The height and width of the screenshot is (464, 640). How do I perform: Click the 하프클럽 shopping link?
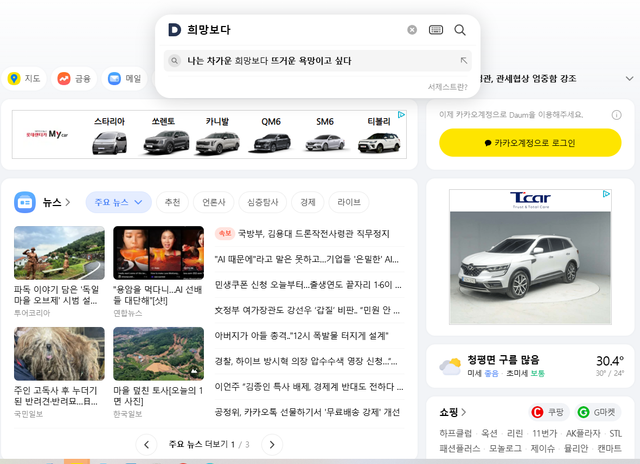[x=456, y=433]
